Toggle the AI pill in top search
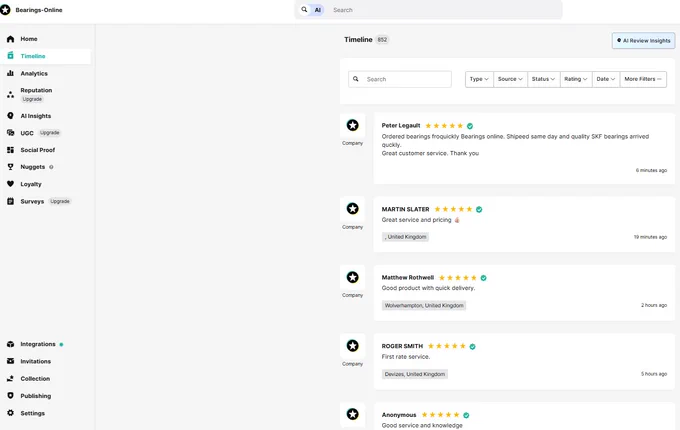The image size is (680, 430). click(x=318, y=10)
